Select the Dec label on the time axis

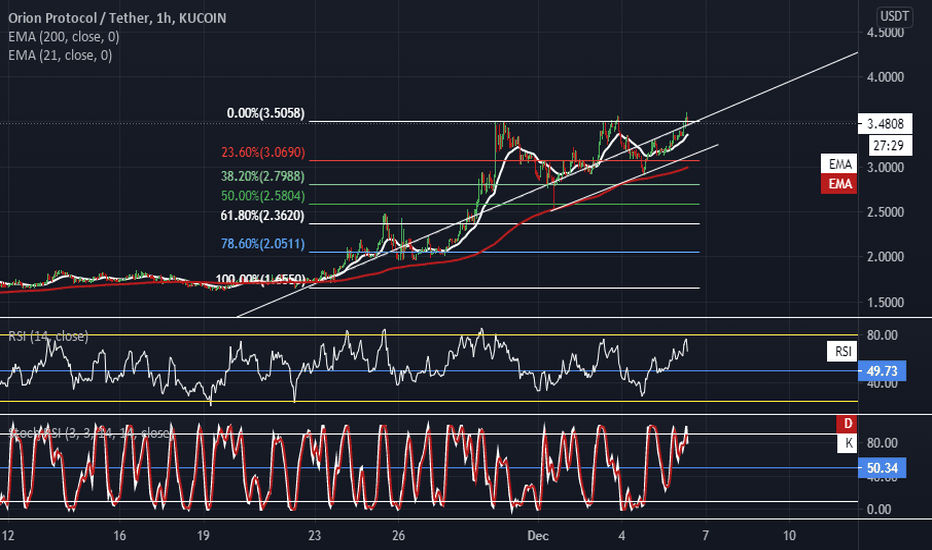pos(538,536)
